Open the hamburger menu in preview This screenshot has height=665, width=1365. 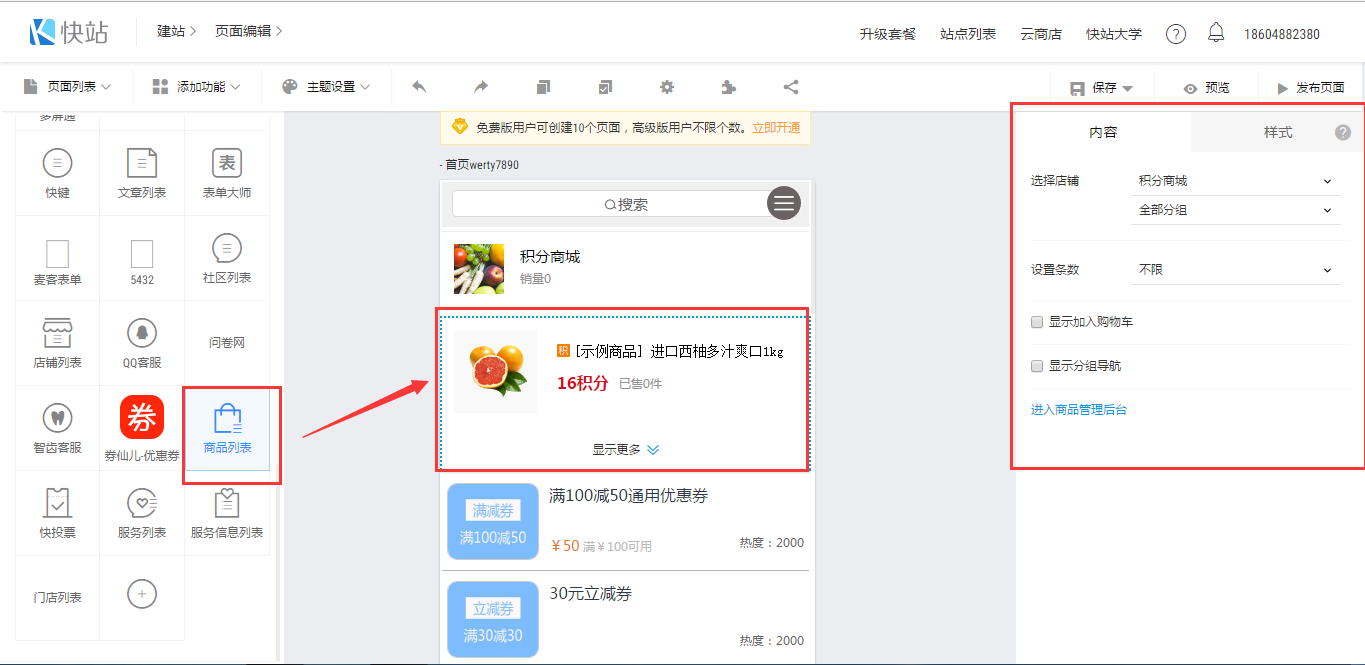pyautogui.click(x=784, y=203)
